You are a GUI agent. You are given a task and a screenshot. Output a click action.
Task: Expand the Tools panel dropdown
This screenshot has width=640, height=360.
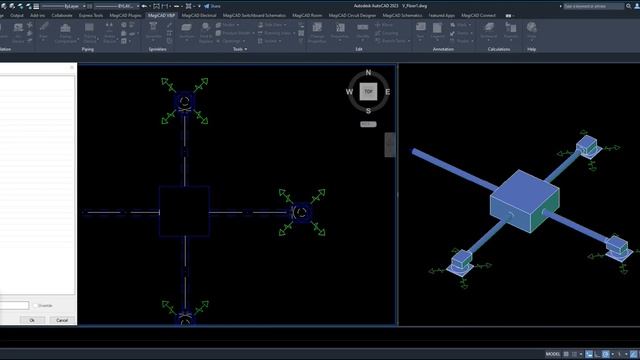[x=240, y=49]
